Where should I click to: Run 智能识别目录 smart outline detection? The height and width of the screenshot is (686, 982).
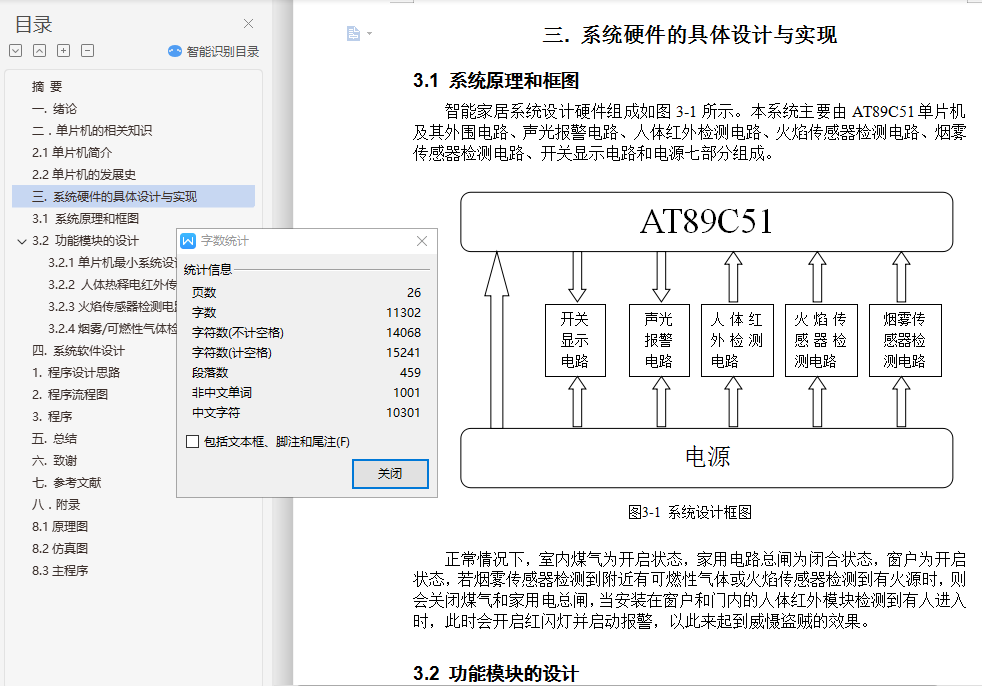214,51
